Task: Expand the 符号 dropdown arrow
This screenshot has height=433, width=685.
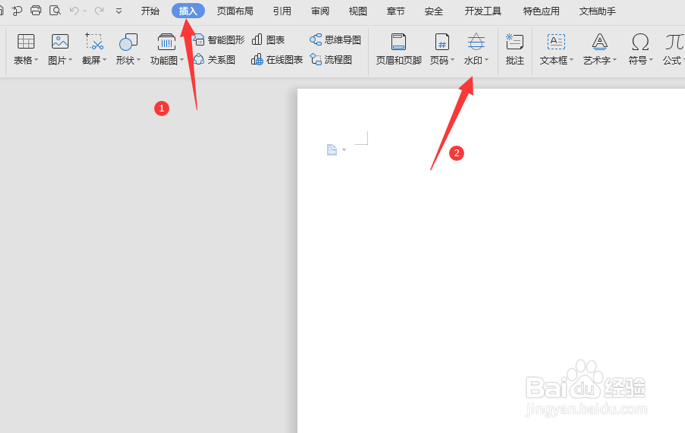Action: coord(651,60)
